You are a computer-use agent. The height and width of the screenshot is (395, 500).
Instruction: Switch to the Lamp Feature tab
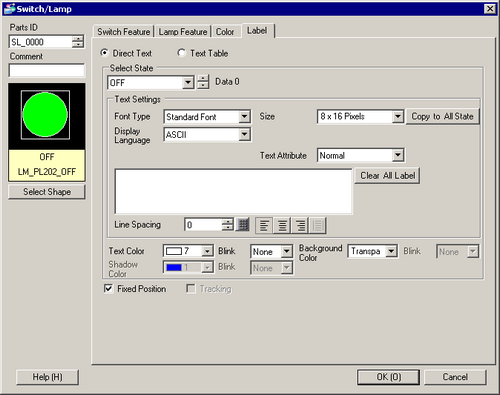[x=183, y=32]
